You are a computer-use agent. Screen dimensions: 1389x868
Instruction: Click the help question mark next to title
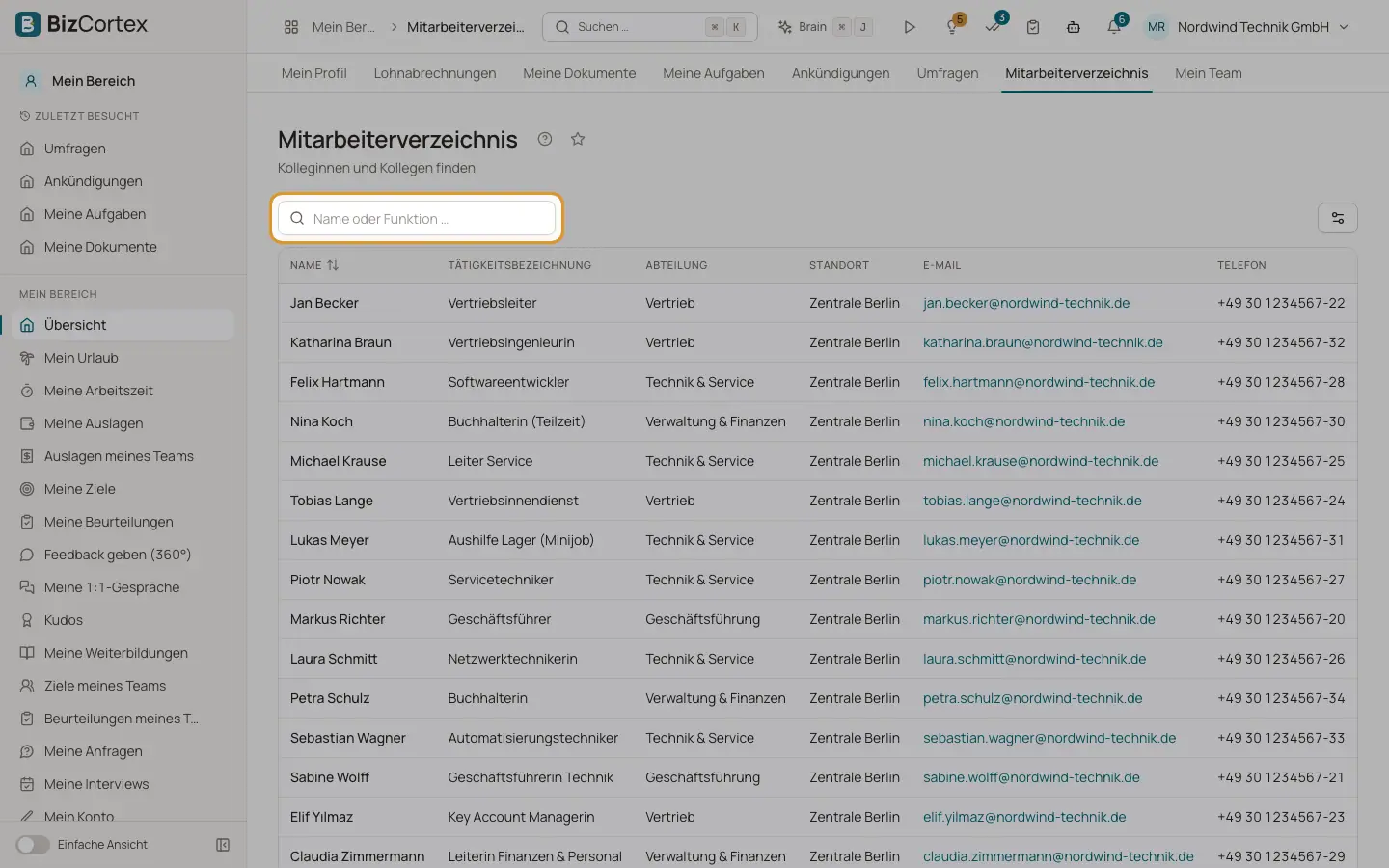[x=545, y=139]
